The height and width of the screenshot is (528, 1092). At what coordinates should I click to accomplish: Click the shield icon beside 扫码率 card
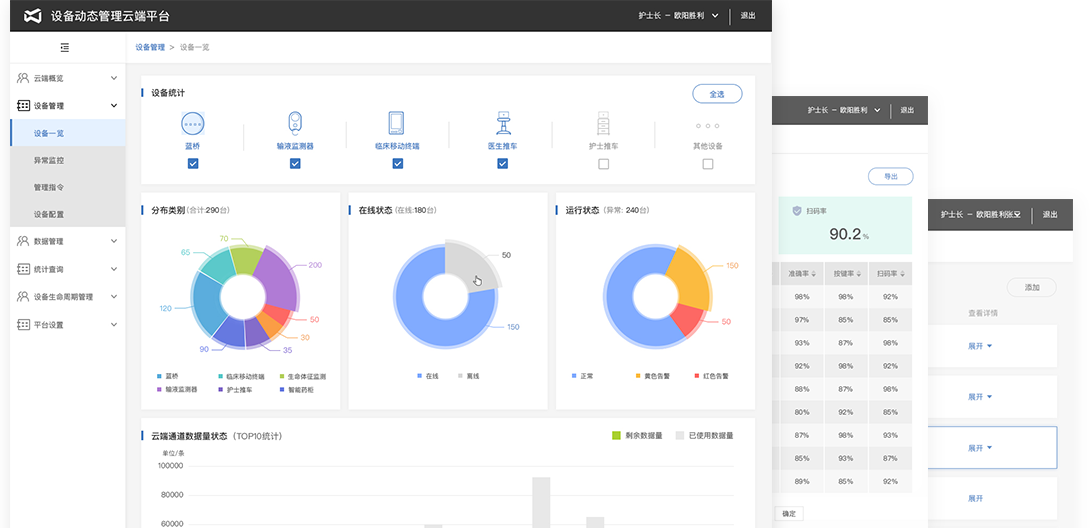coord(797,210)
